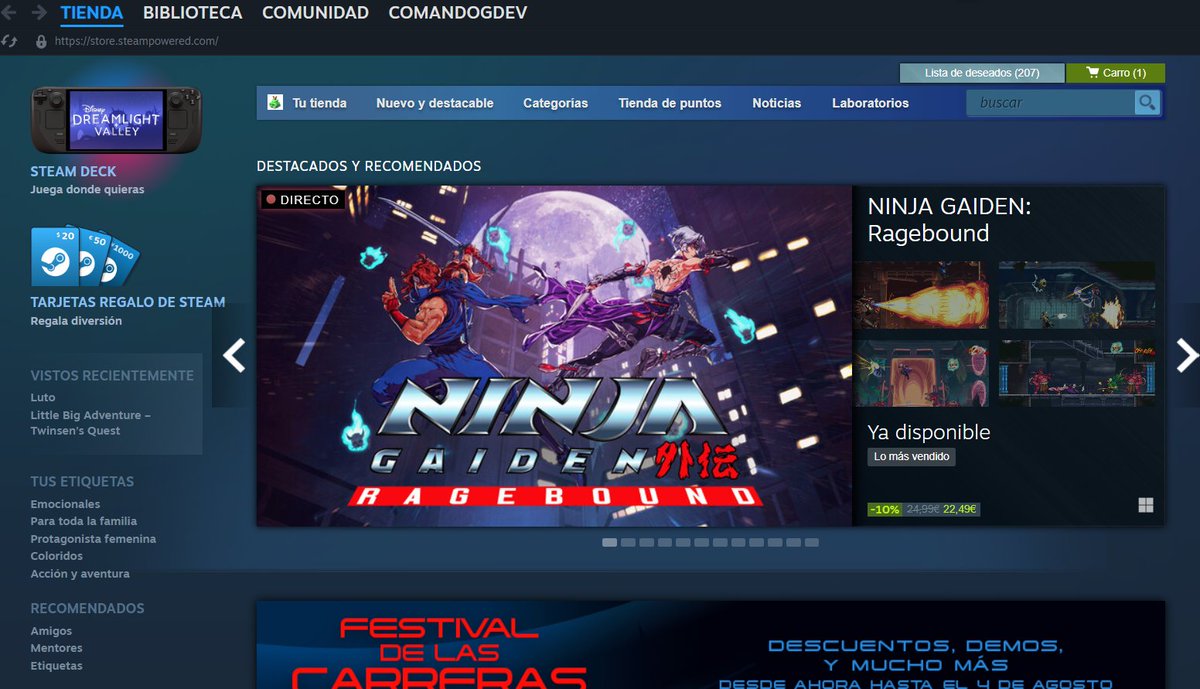1200x689 pixels.
Task: Click the Regala diversión caption
Action: [76, 321]
